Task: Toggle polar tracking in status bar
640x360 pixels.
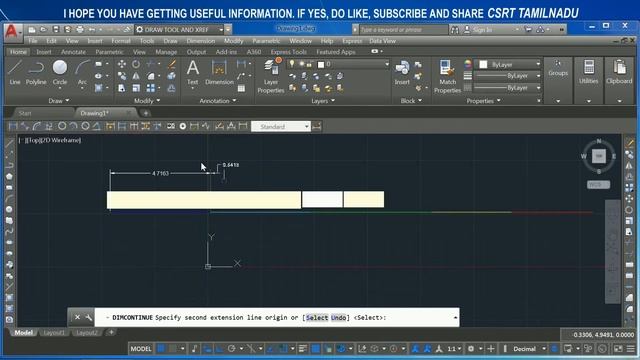Action: click(231, 349)
